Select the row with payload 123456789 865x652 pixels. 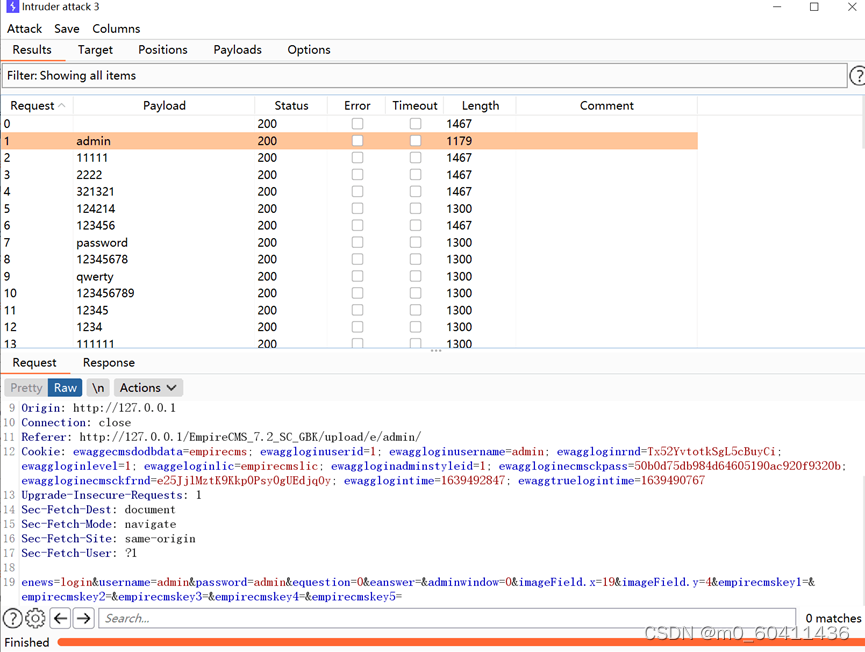point(349,293)
